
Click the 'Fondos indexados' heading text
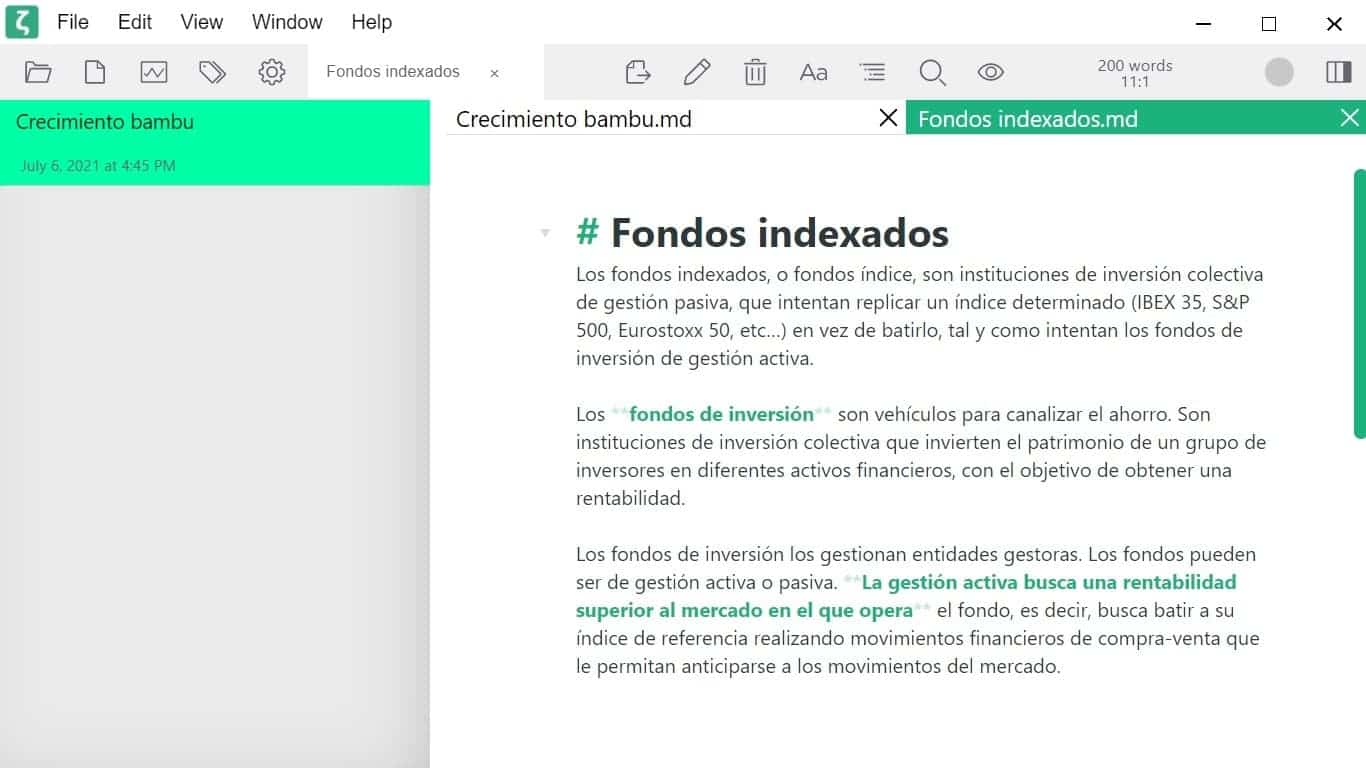tap(780, 233)
